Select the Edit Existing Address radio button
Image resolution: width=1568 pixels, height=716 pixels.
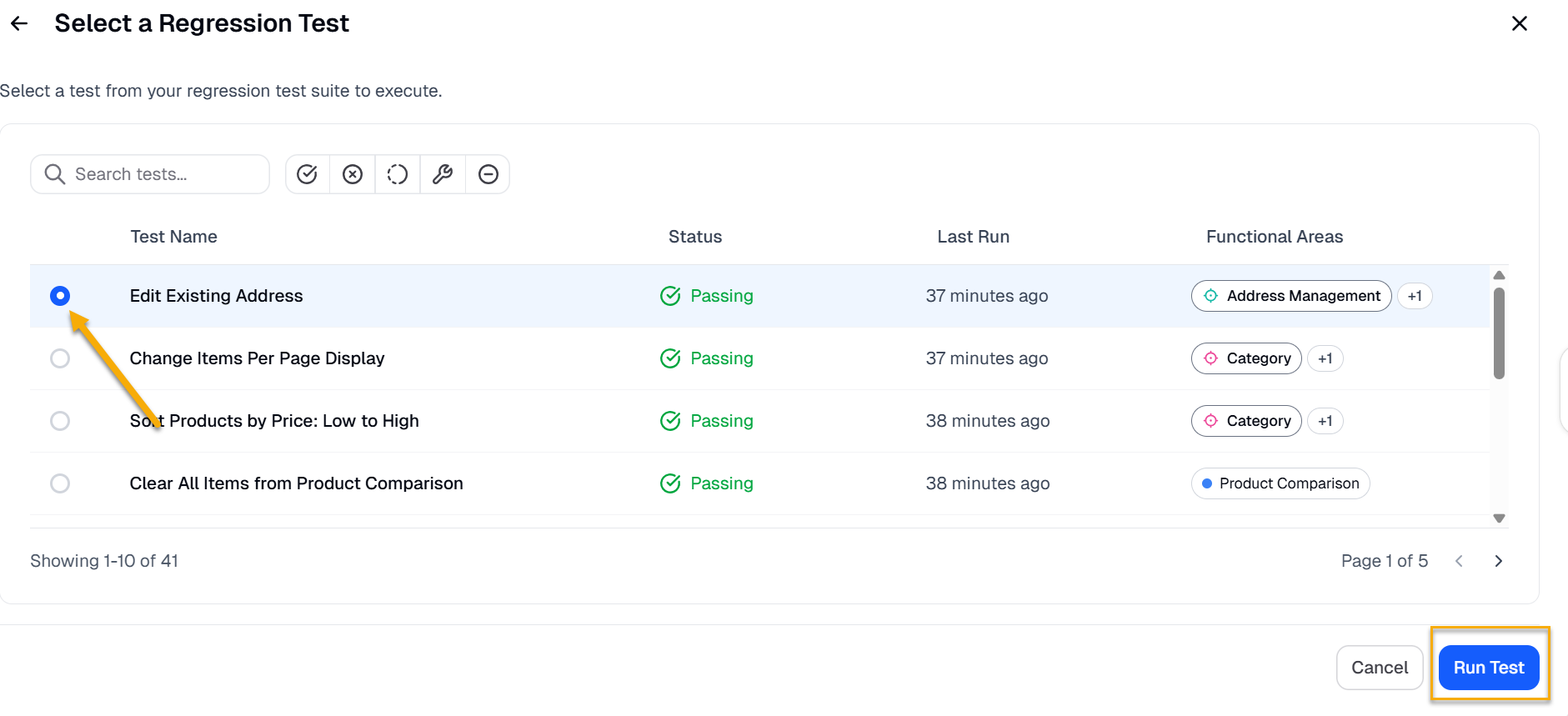[x=60, y=296]
